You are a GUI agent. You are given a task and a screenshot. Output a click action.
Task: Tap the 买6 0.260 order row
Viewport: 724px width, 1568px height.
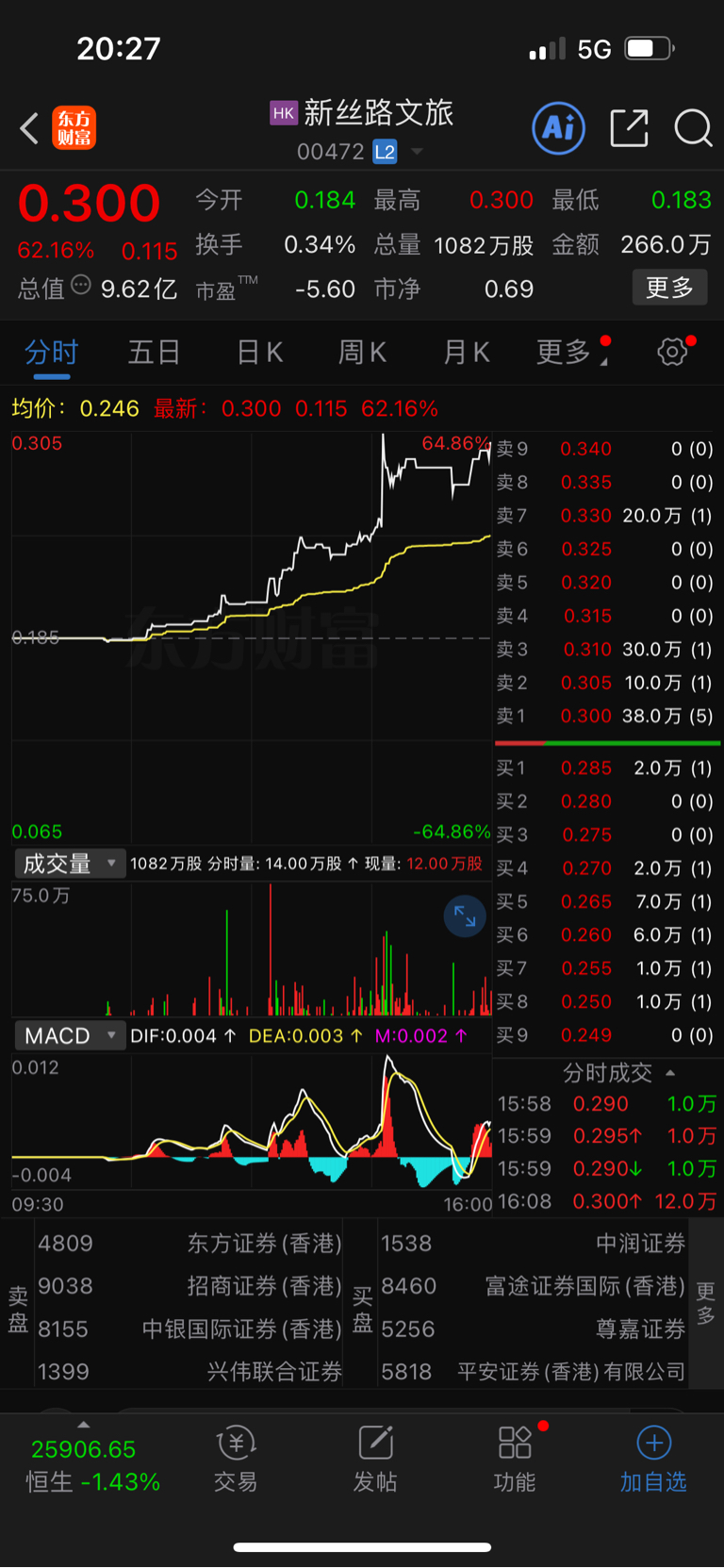point(605,935)
